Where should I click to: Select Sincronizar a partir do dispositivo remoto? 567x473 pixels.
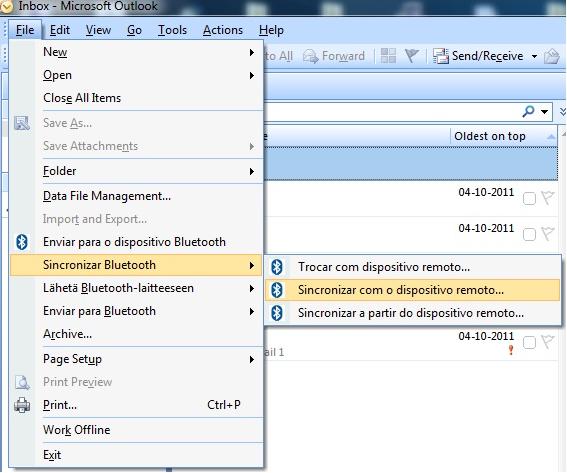click(x=413, y=313)
